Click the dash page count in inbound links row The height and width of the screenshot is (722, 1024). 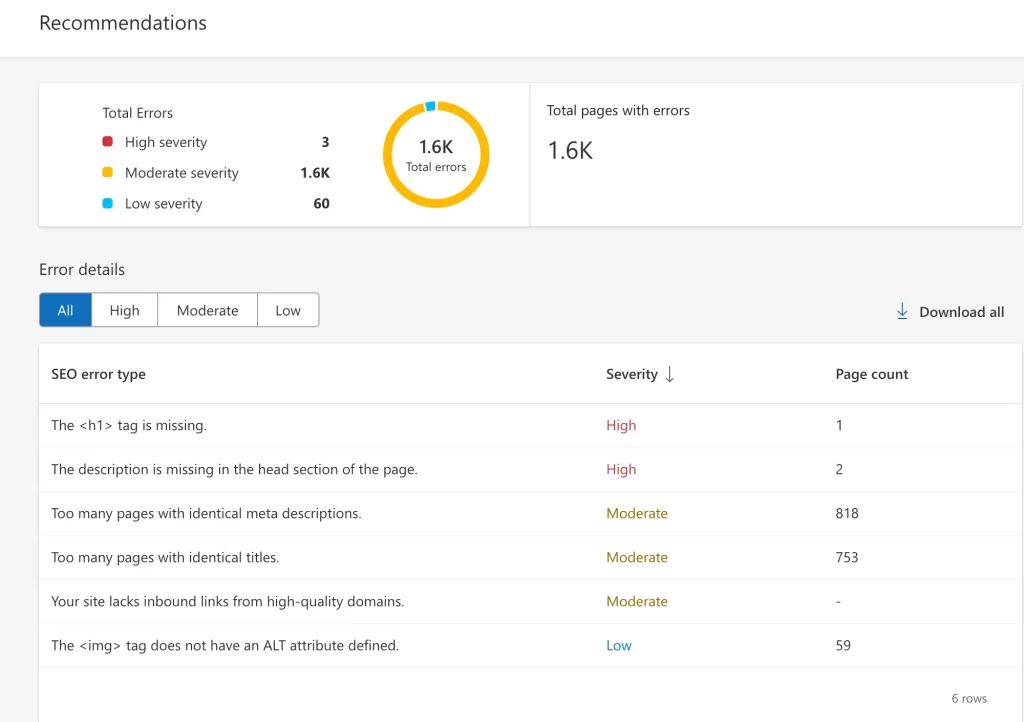coord(839,601)
